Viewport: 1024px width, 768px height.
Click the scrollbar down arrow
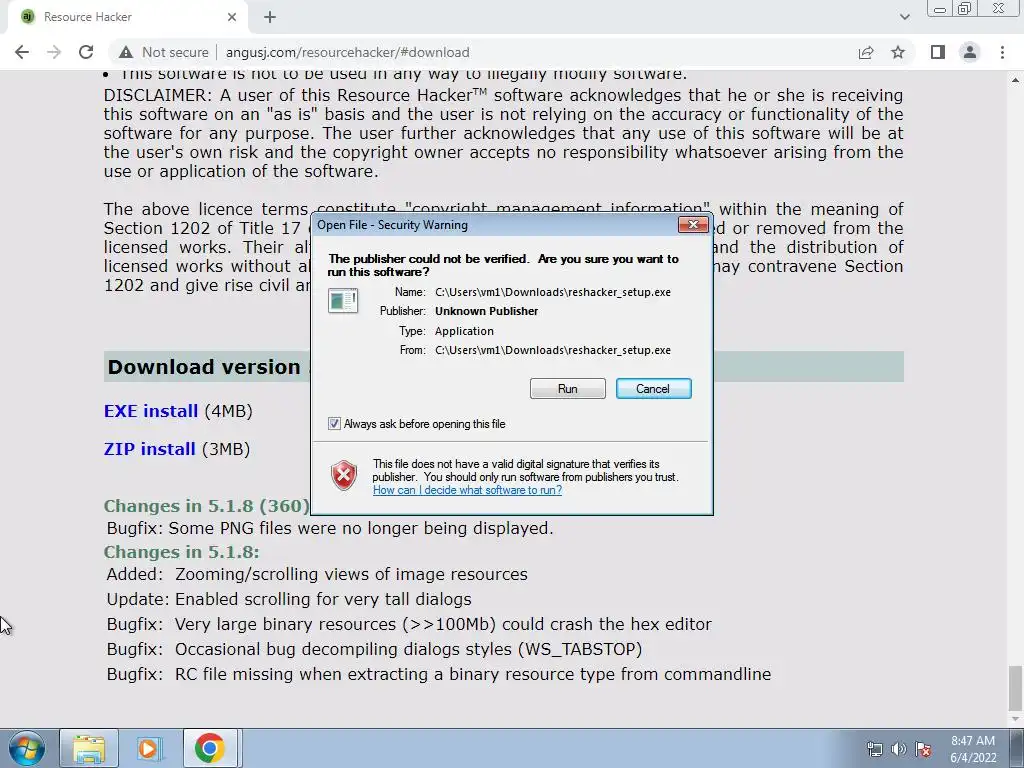[1015, 719]
